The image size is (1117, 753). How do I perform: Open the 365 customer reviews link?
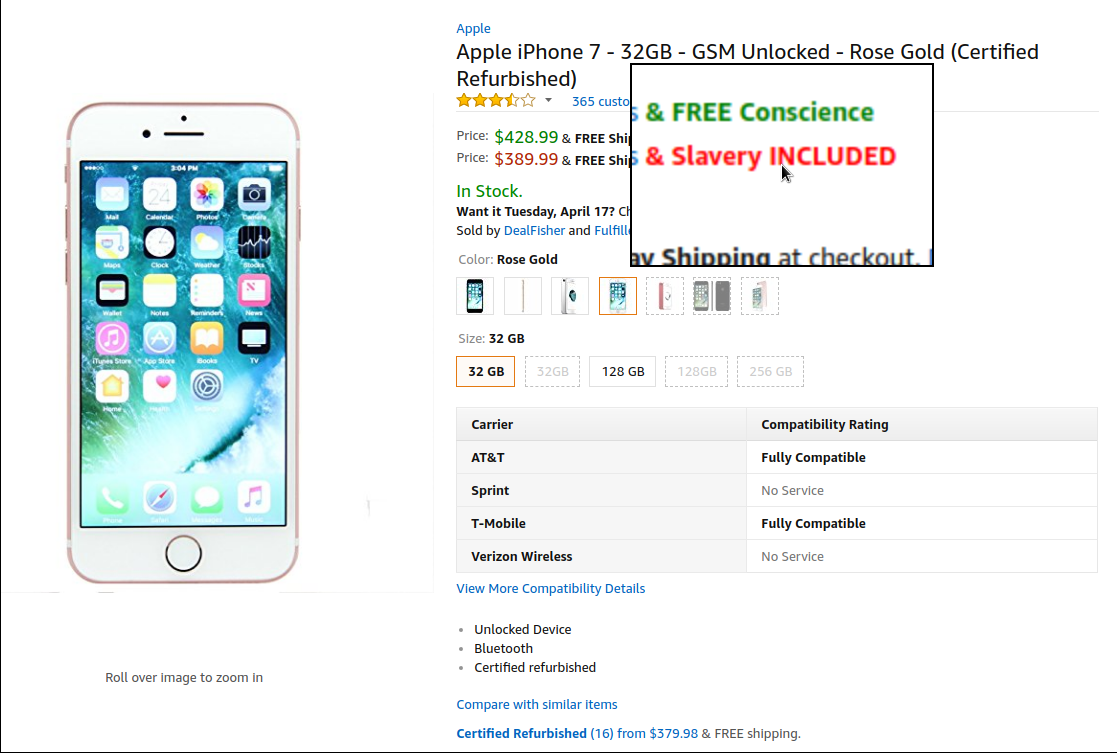pyautogui.click(x=601, y=101)
